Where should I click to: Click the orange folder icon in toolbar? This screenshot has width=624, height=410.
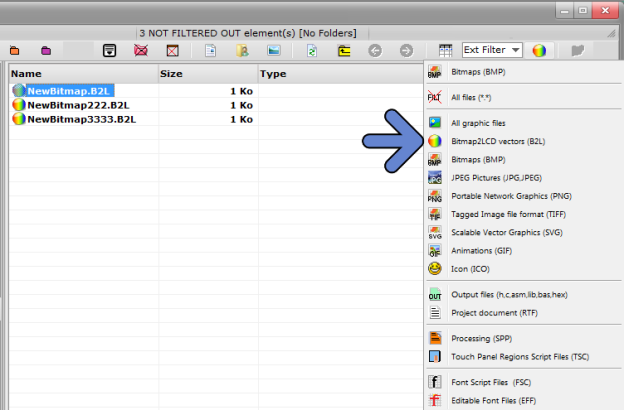15,50
